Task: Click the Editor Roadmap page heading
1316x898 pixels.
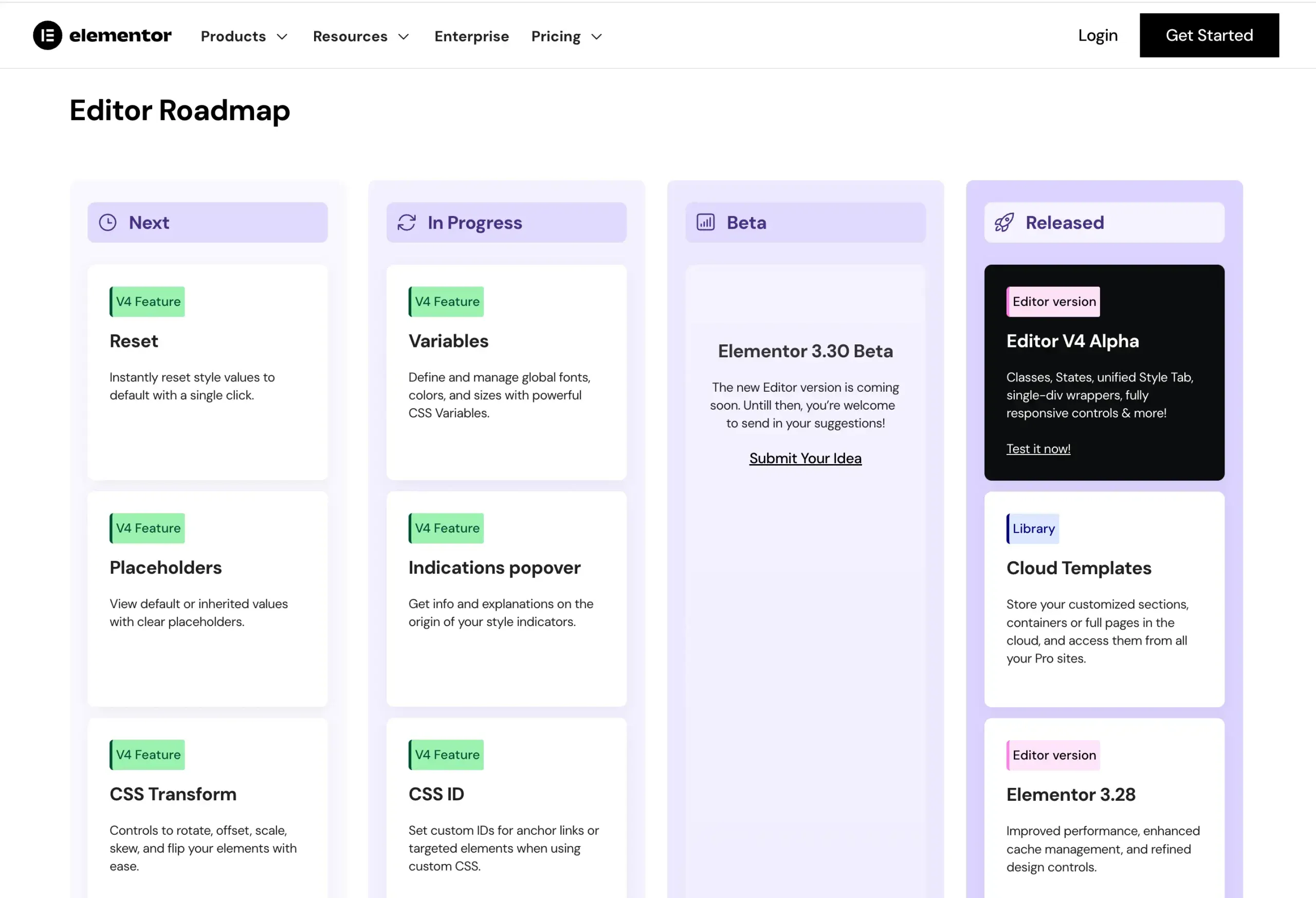Action: click(x=179, y=111)
